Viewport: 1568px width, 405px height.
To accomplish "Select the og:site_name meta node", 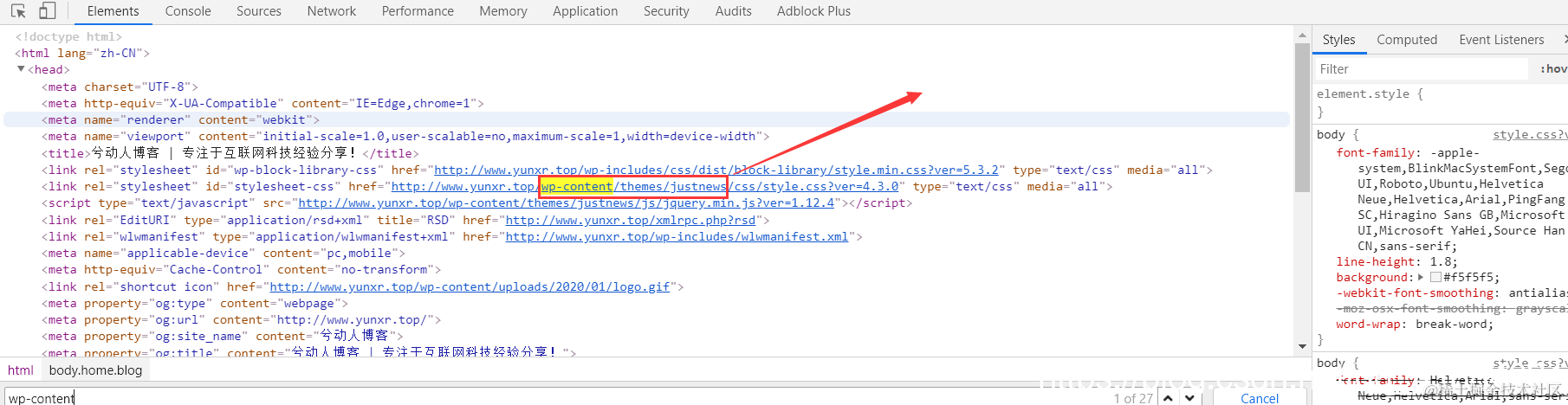I will coord(223,336).
